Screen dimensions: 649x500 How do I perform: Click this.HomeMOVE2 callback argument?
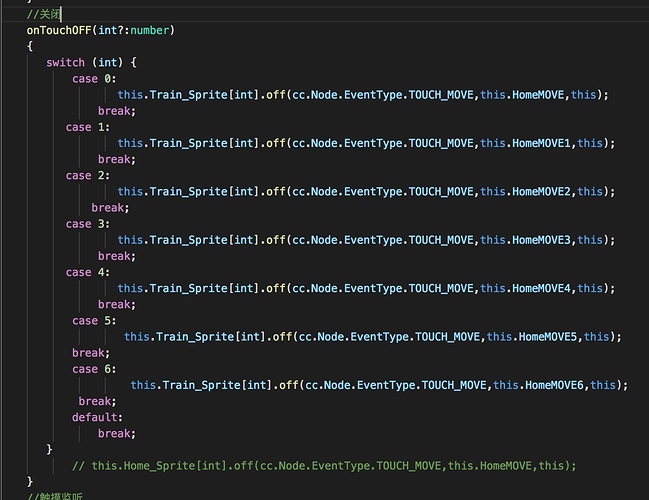pos(527,191)
